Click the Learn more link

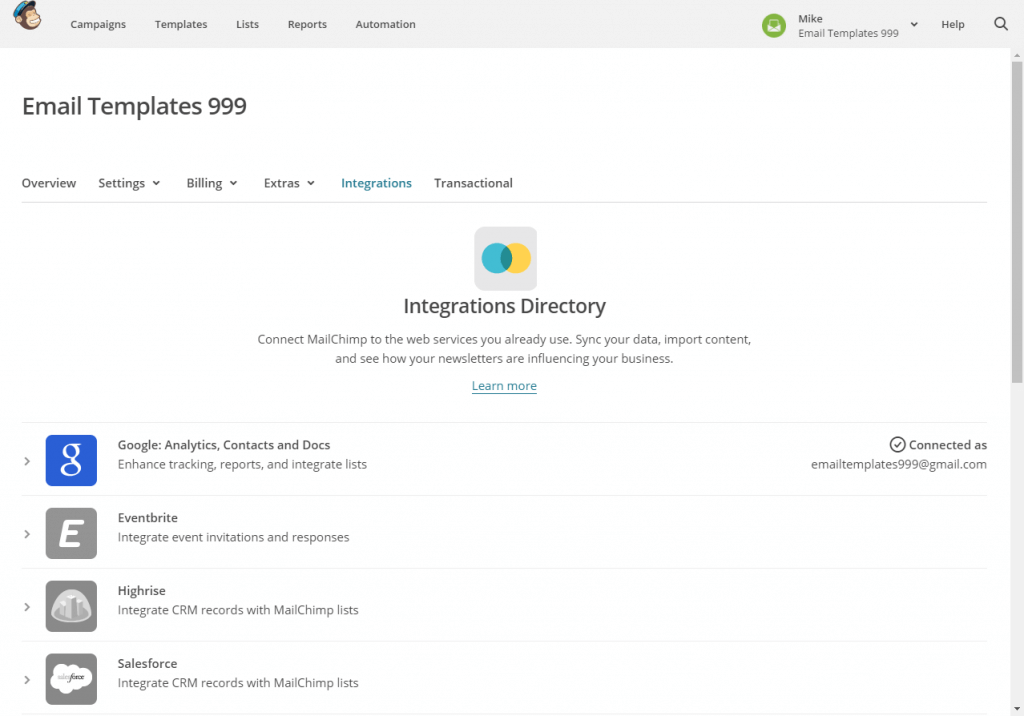point(504,386)
